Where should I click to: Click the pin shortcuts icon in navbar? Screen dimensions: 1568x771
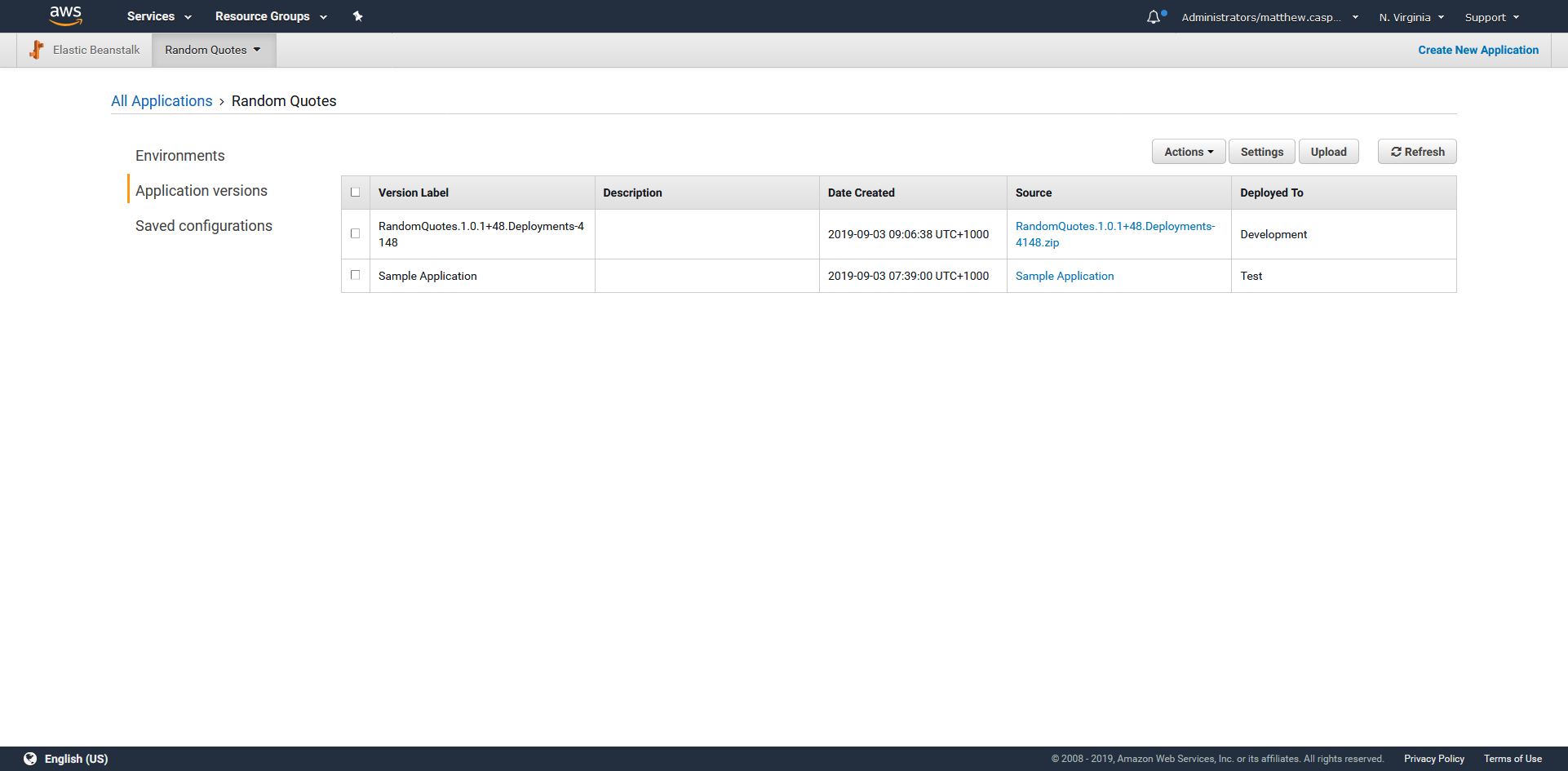(357, 16)
